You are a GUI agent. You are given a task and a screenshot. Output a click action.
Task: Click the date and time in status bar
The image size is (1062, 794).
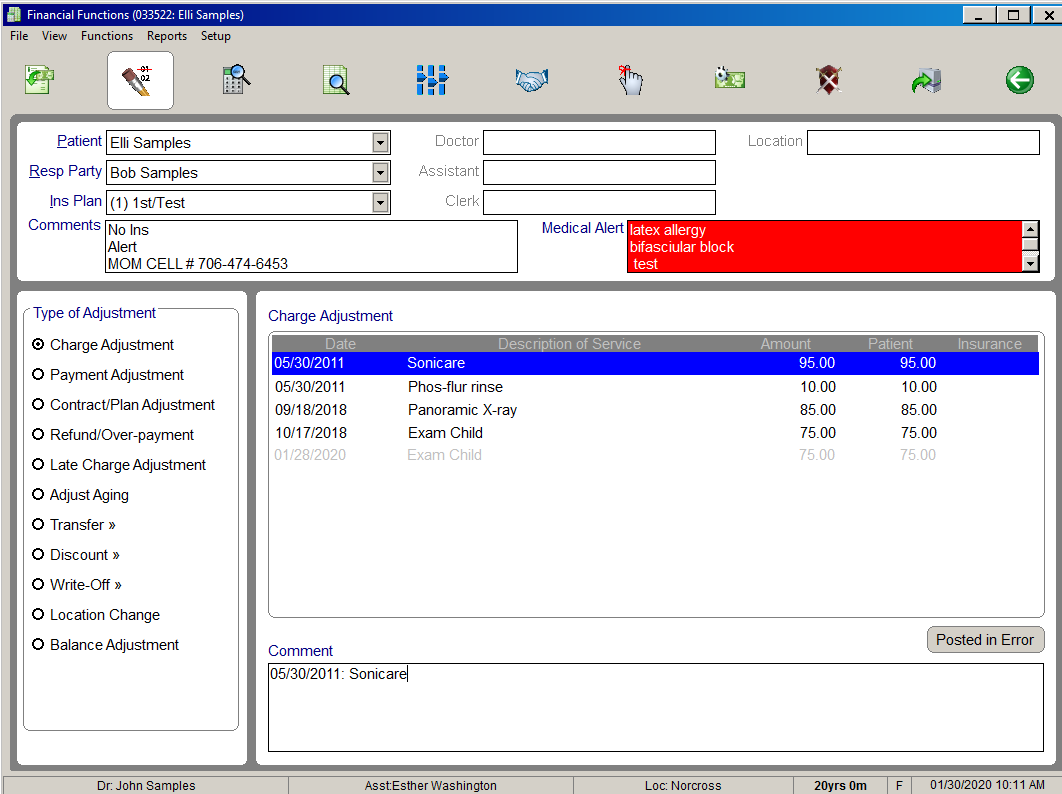coord(987,785)
